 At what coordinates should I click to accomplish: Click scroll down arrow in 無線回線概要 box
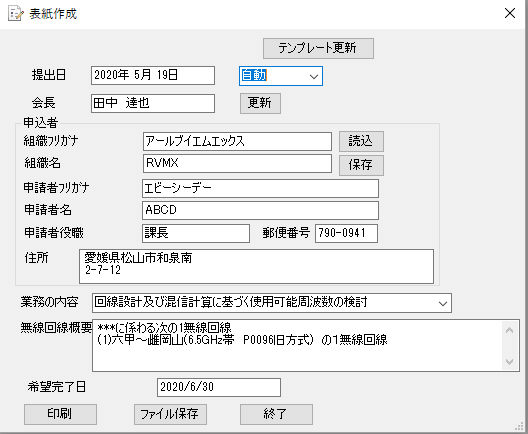coord(509,362)
